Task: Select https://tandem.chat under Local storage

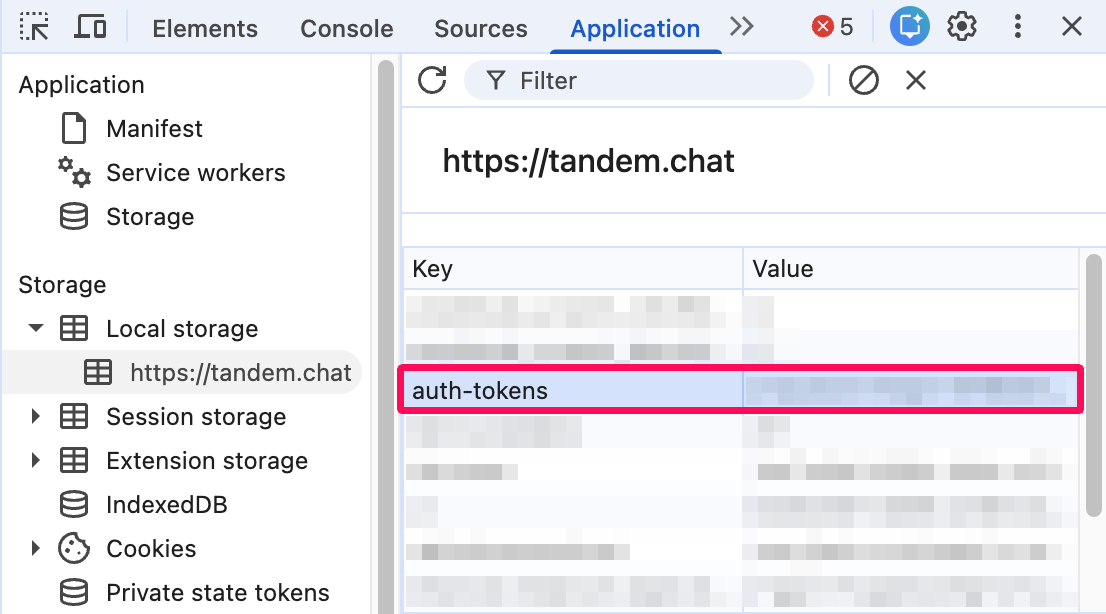Action: 241,372
